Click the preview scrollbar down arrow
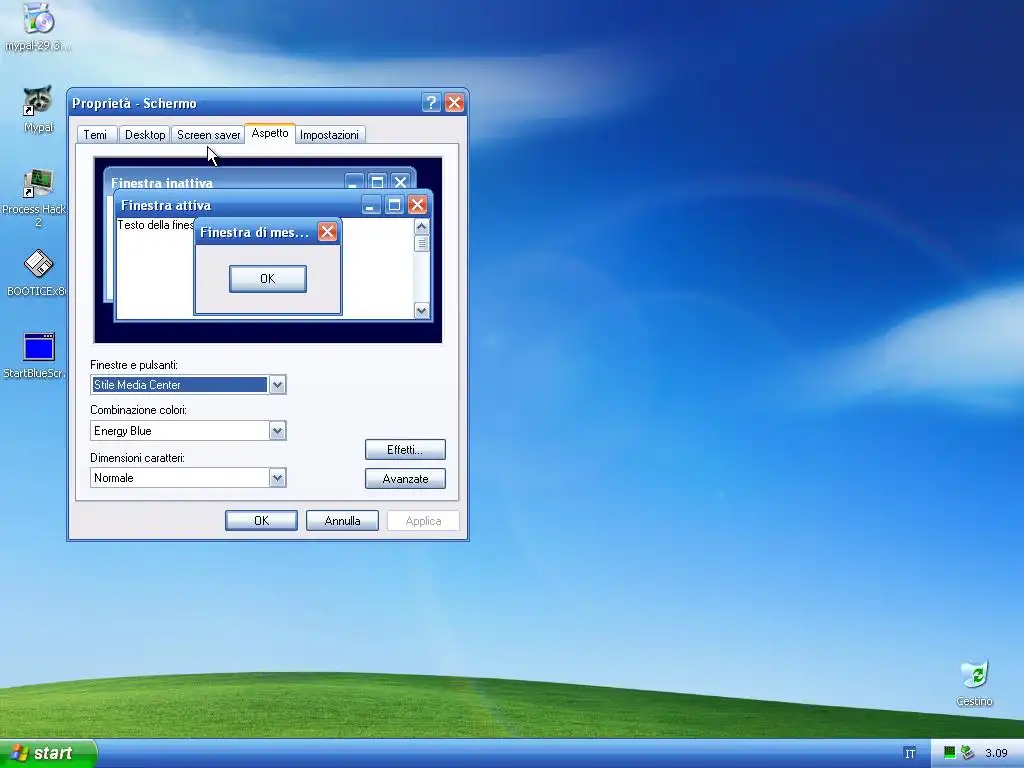The height and width of the screenshot is (768, 1024). coord(421,310)
